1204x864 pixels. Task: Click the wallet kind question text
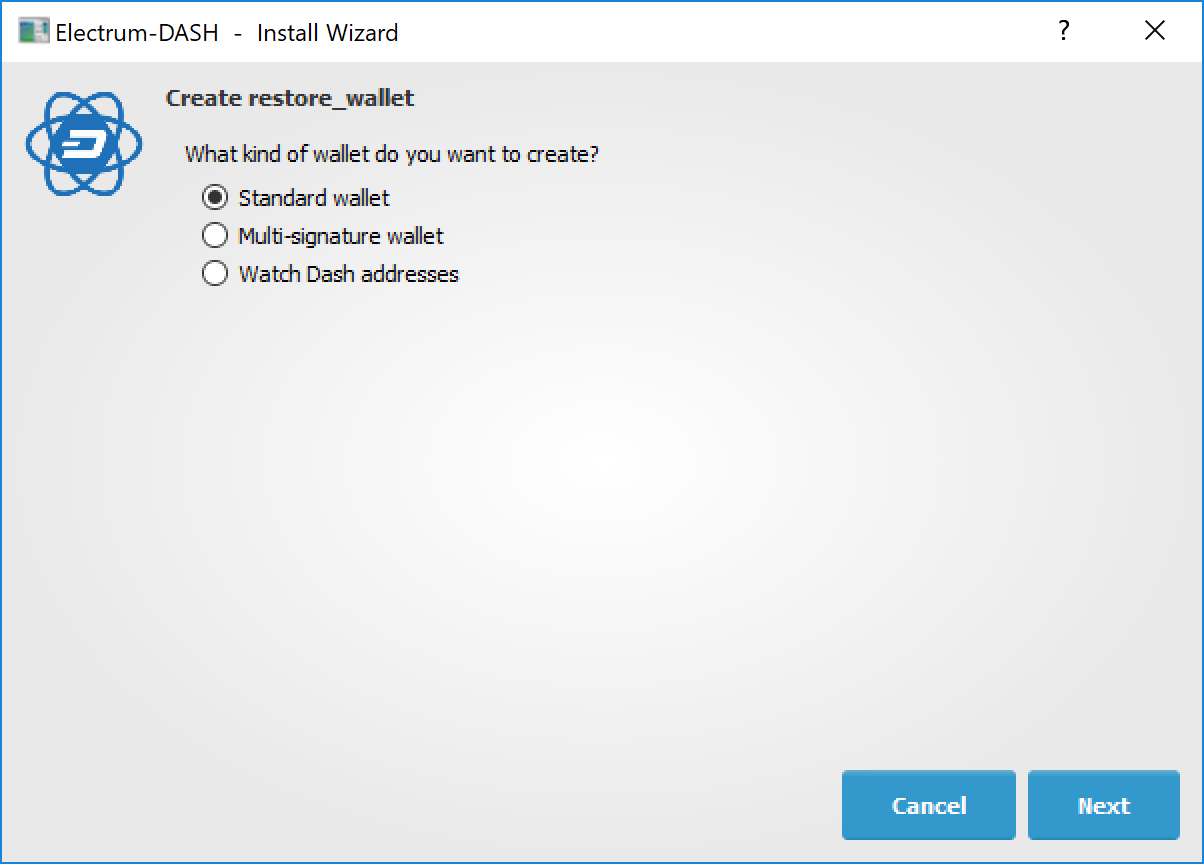click(392, 155)
